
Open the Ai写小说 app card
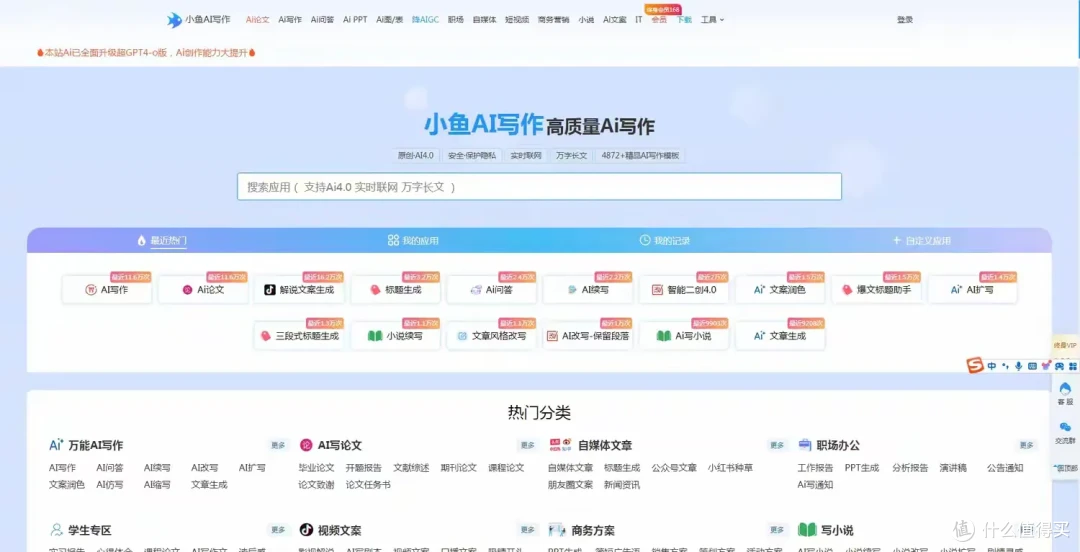tap(683, 336)
